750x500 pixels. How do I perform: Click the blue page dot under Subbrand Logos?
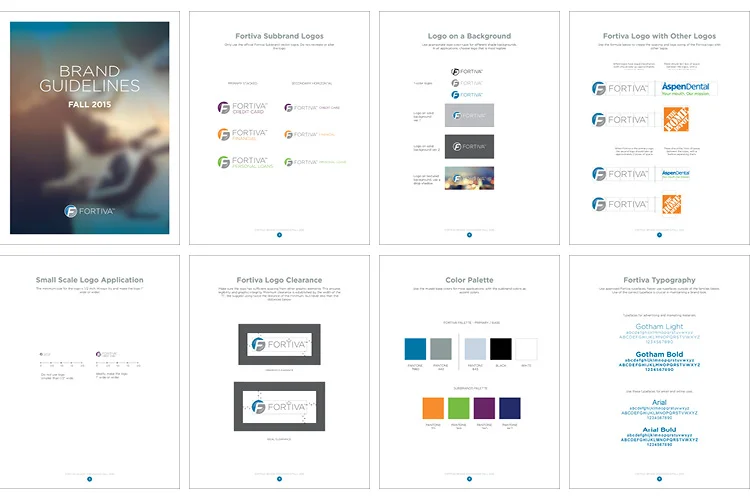point(279,235)
